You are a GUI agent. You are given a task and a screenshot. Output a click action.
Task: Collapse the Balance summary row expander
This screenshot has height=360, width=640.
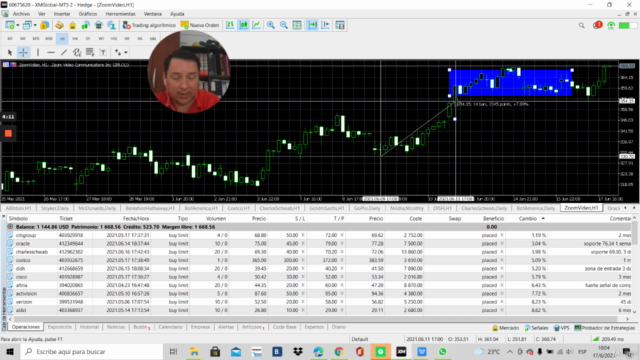[10, 227]
